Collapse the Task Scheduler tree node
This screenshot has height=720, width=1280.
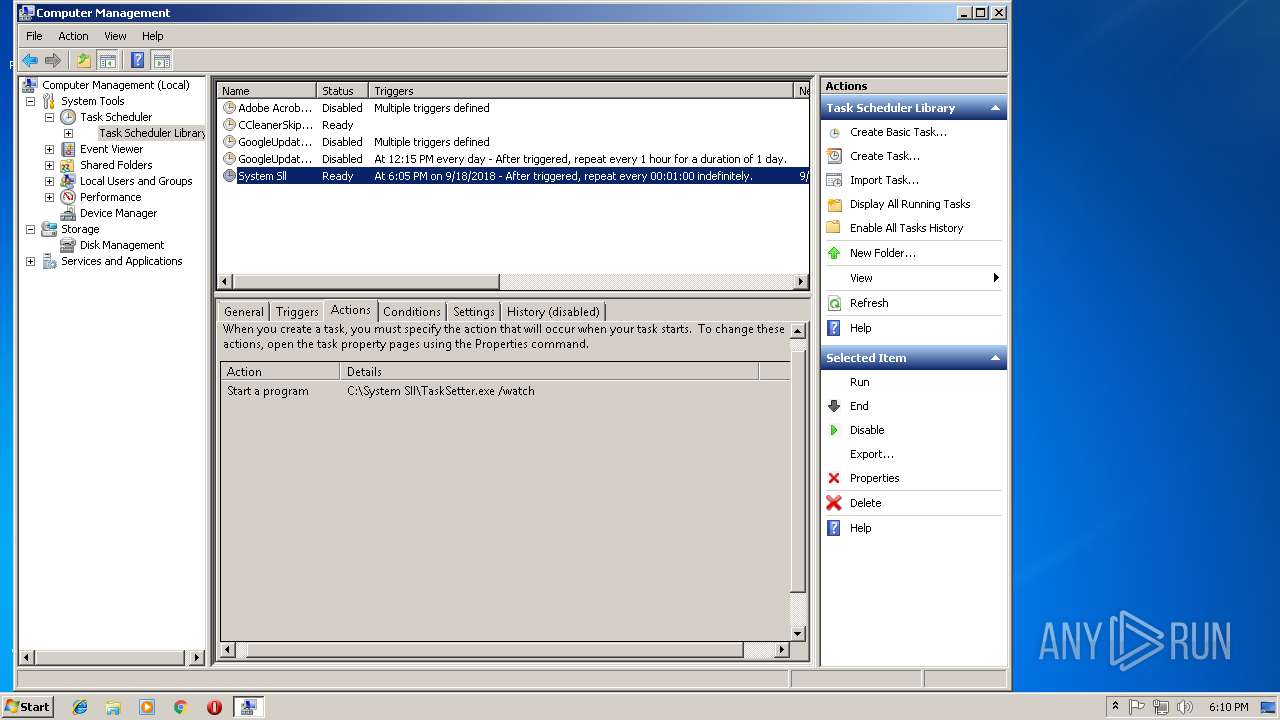click(49, 117)
